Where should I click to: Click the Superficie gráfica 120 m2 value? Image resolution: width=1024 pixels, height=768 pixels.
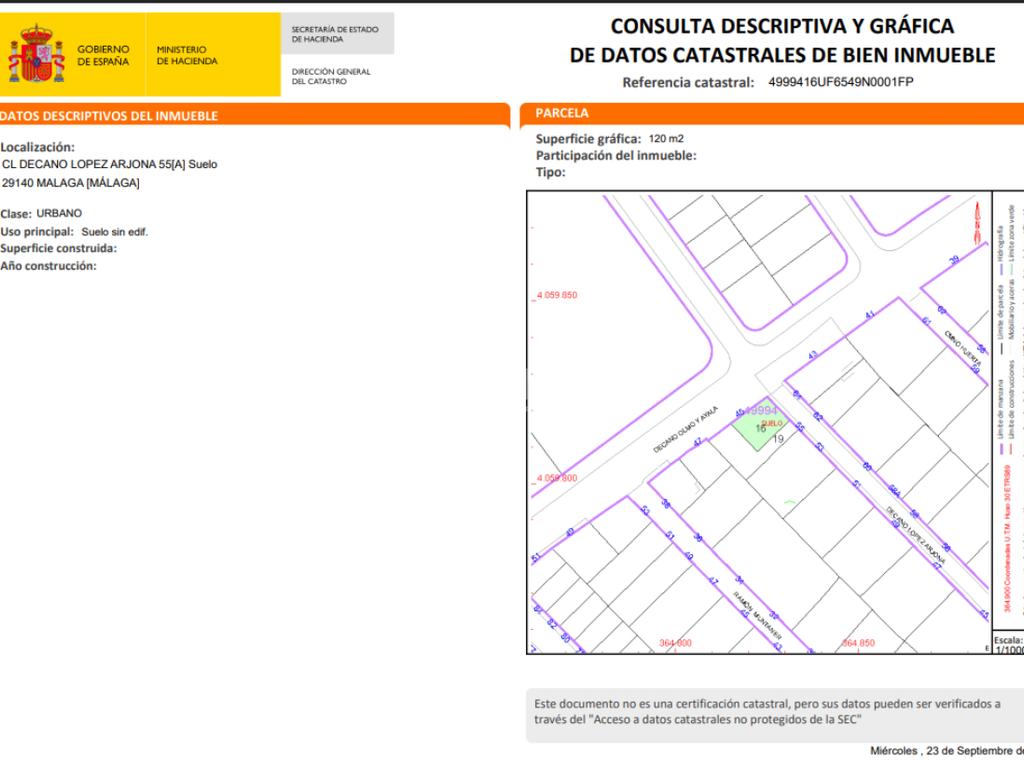coord(666,139)
